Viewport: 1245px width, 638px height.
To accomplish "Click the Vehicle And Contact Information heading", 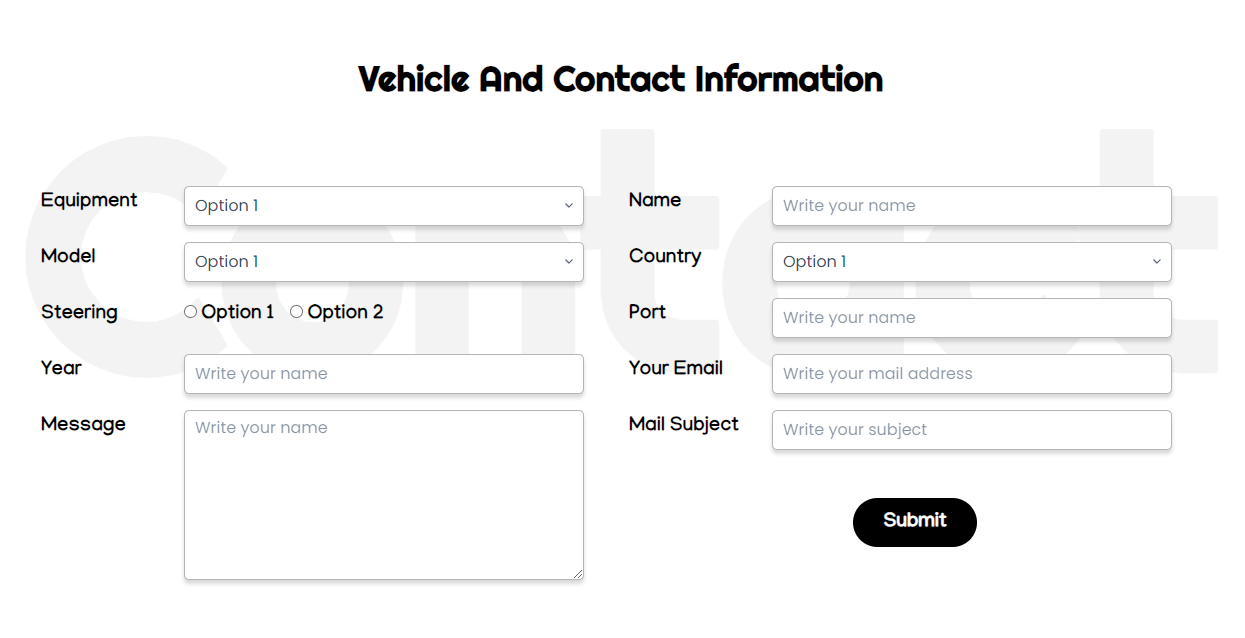I will [620, 79].
